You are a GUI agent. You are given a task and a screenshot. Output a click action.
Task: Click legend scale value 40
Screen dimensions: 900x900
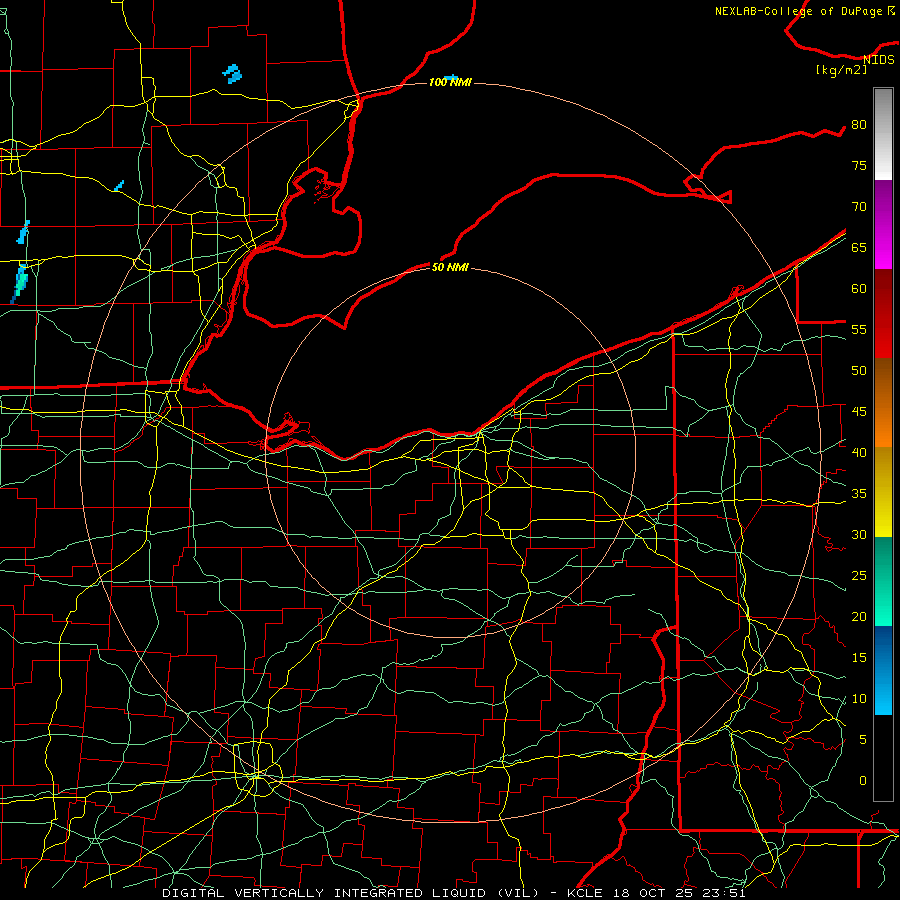[x=859, y=452]
